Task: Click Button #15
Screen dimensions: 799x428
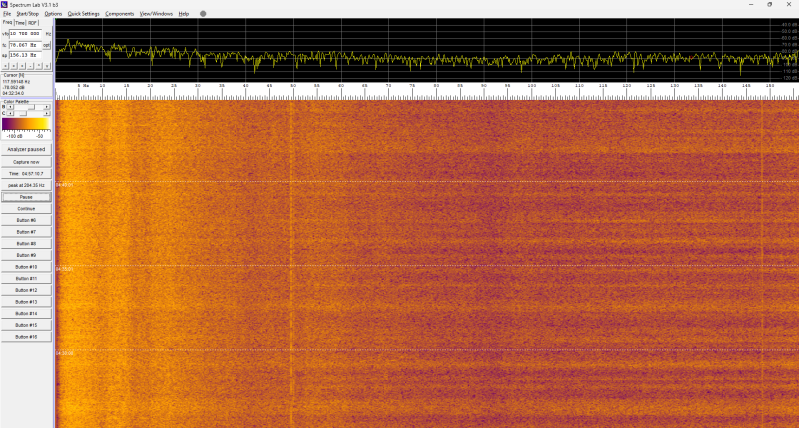Action: [26, 325]
